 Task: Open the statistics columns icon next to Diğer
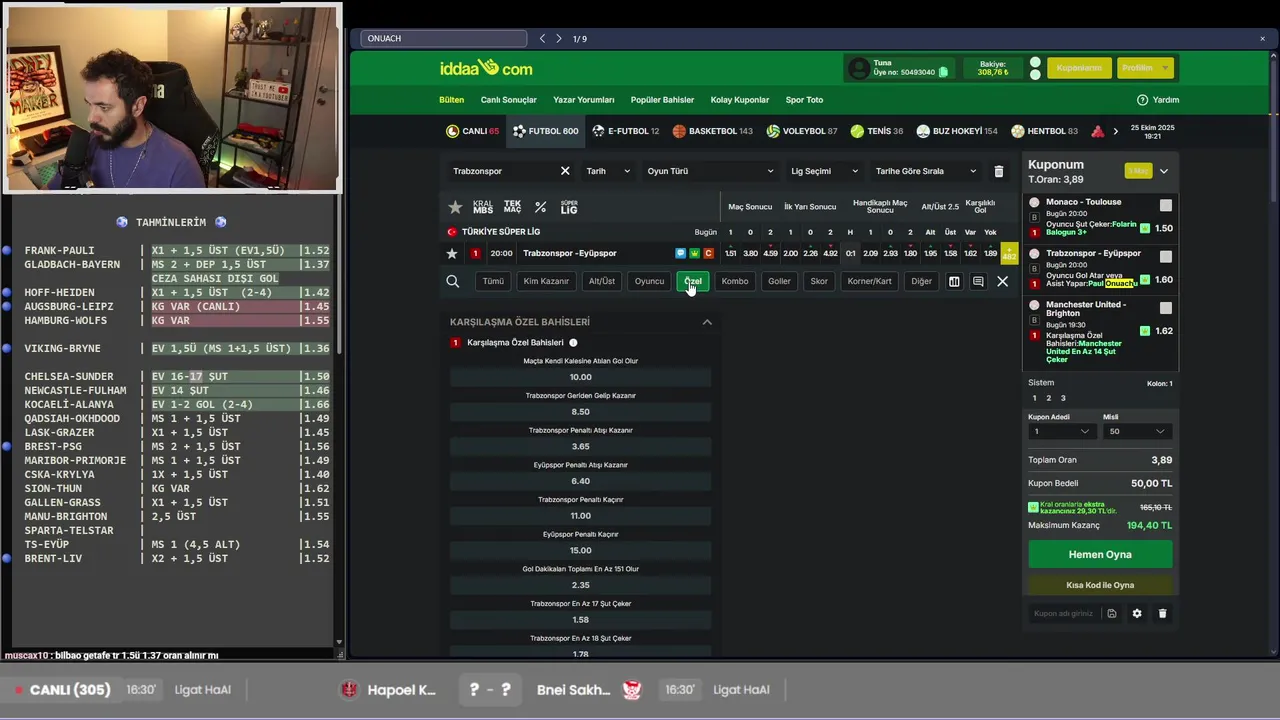pyautogui.click(x=954, y=282)
